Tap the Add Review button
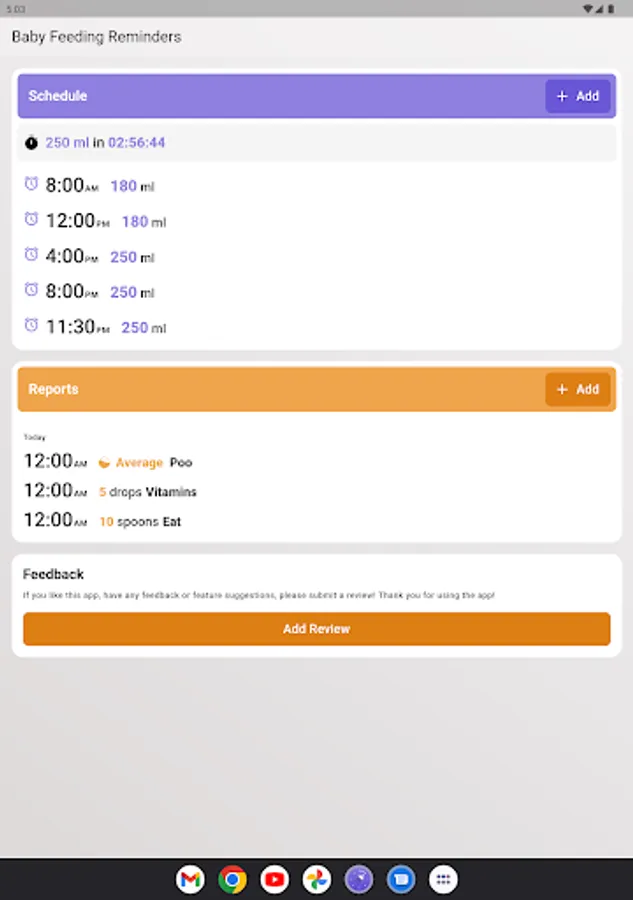 tap(317, 629)
